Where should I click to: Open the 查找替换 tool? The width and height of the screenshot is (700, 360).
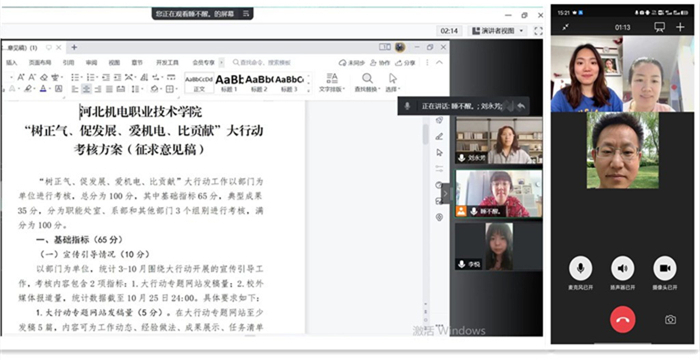click(x=367, y=83)
